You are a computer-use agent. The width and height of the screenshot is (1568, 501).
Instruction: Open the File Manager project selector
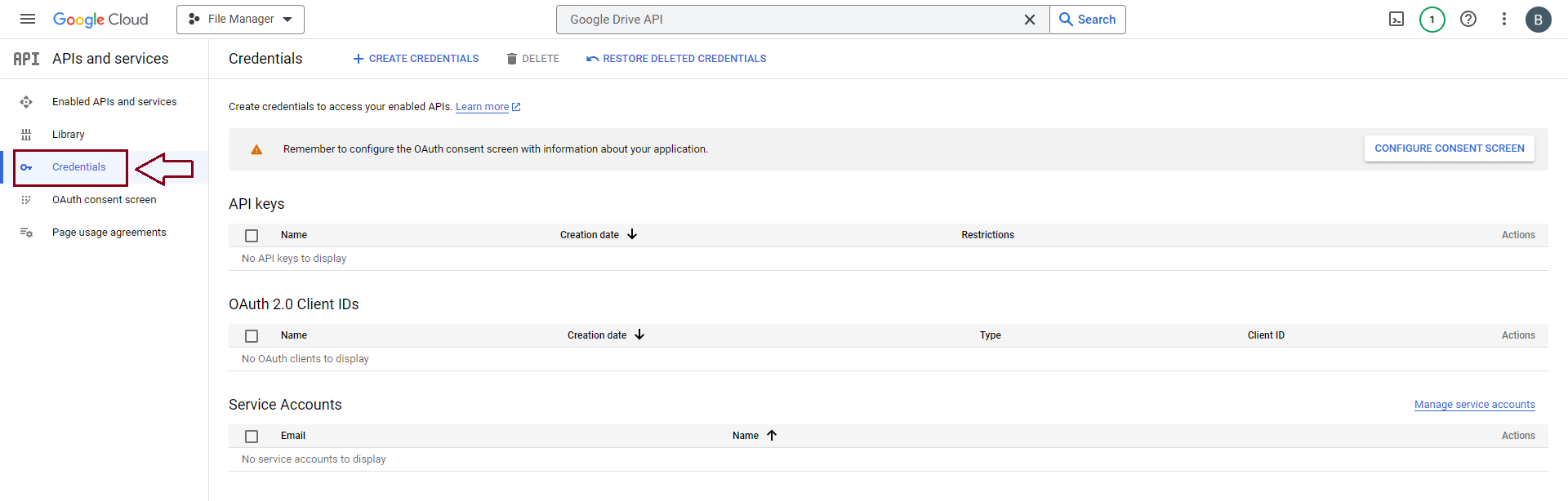(240, 20)
